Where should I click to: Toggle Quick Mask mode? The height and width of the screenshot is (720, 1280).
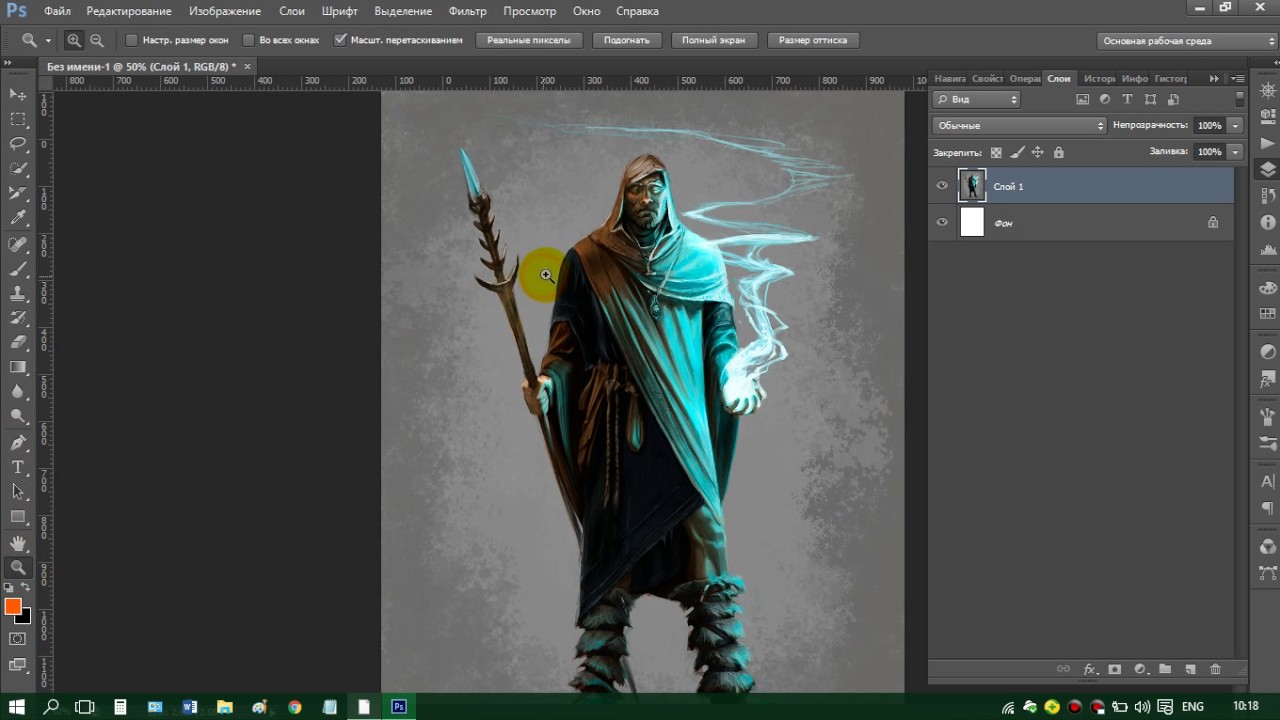coord(18,638)
